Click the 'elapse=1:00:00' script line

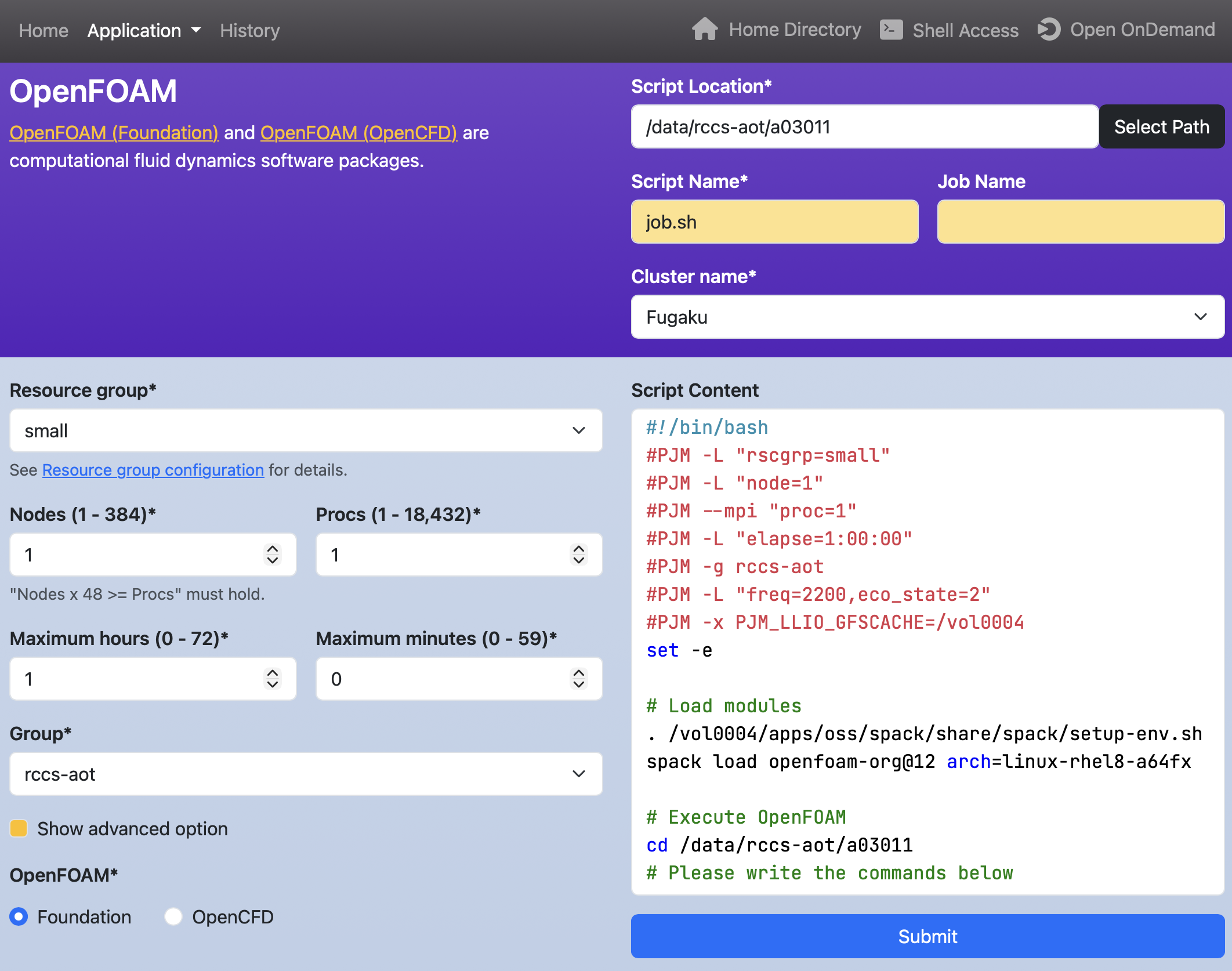[779, 539]
